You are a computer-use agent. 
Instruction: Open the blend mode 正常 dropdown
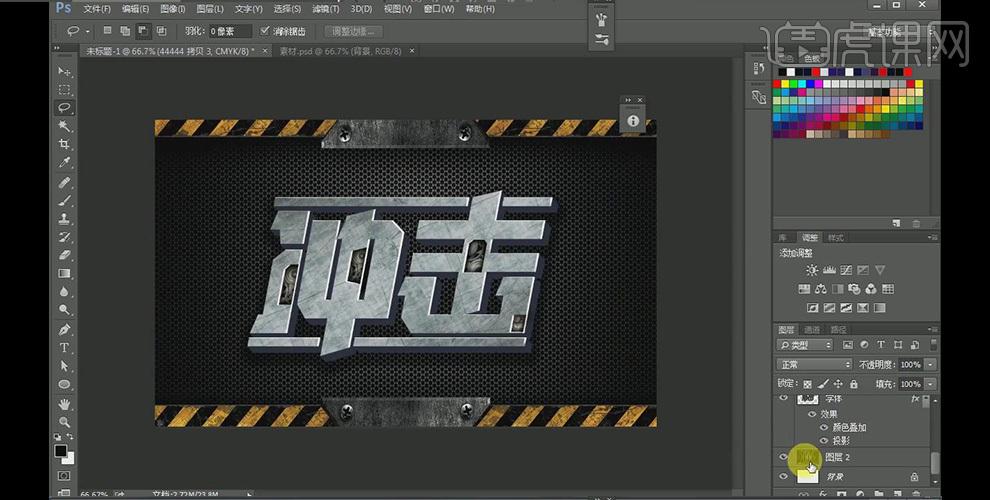(x=814, y=364)
